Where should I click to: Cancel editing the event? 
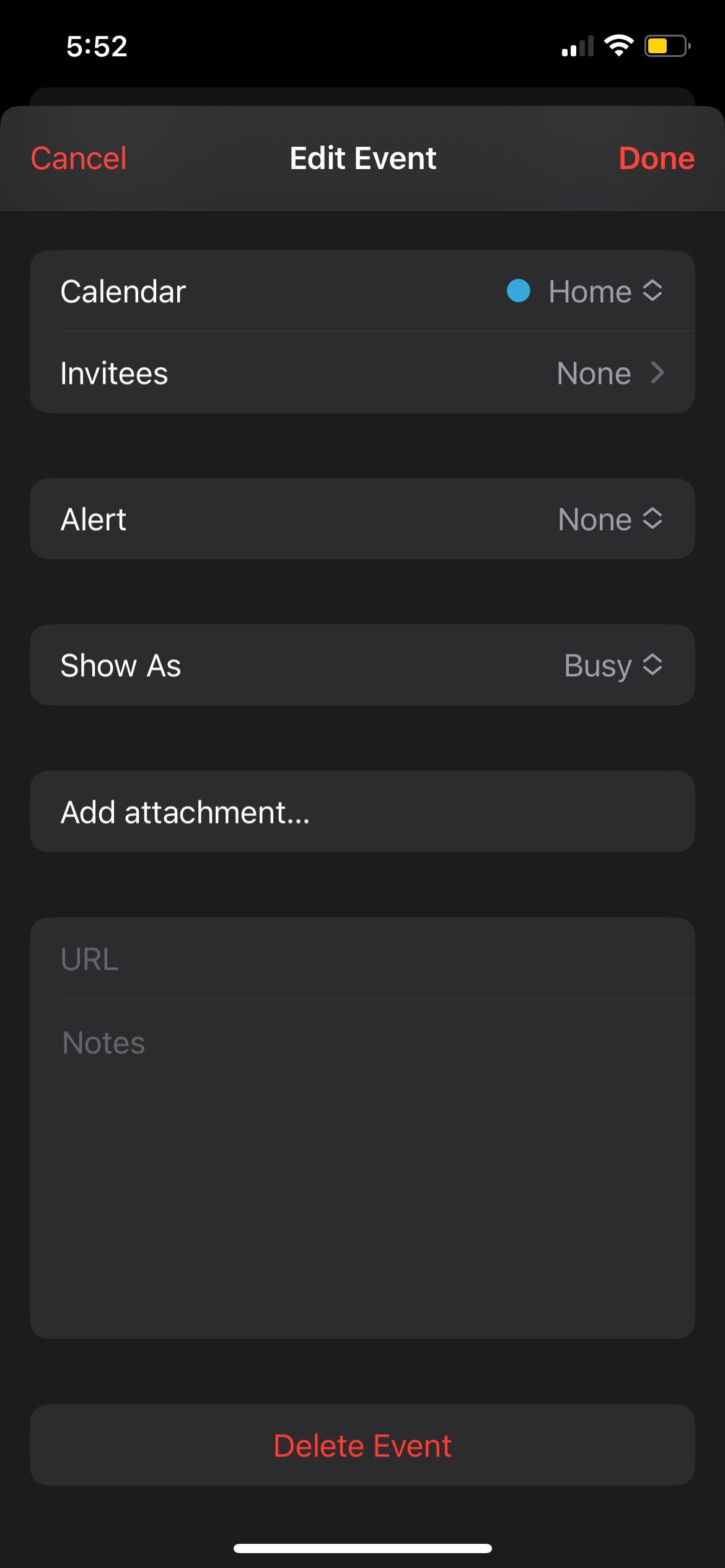[x=79, y=159]
